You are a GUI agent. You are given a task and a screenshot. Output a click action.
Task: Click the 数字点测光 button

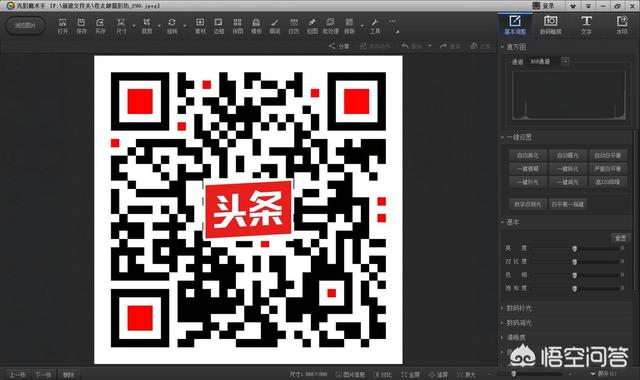pyautogui.click(x=528, y=204)
